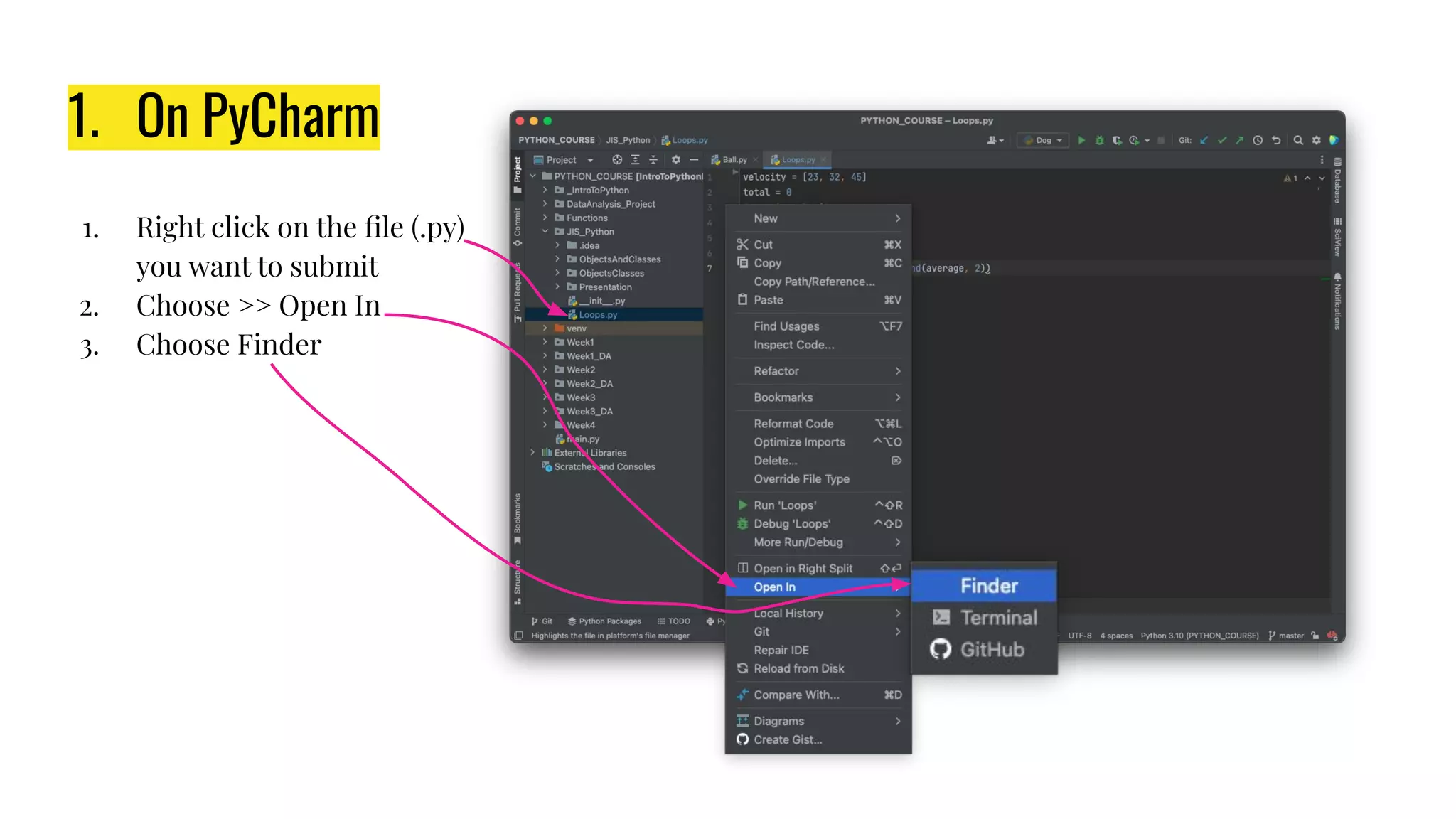Expand the Week1 folder

545,342
